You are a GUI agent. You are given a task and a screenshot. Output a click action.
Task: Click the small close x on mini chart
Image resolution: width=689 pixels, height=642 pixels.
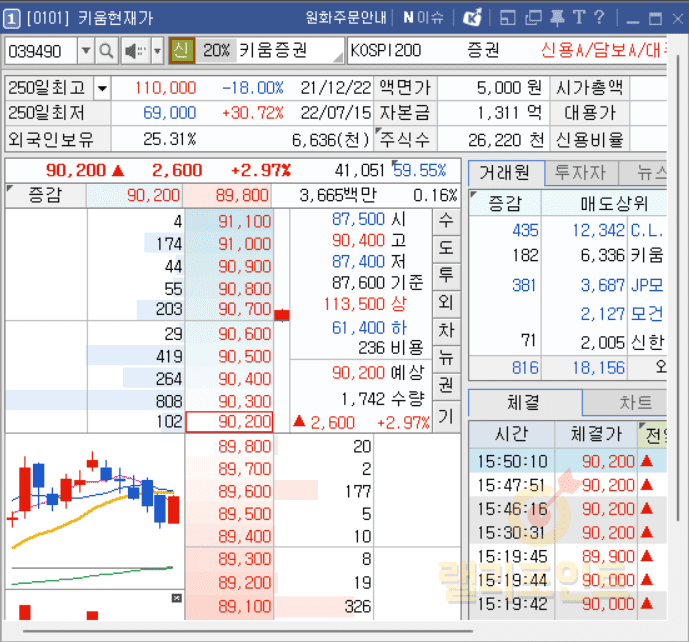[x=176, y=597]
